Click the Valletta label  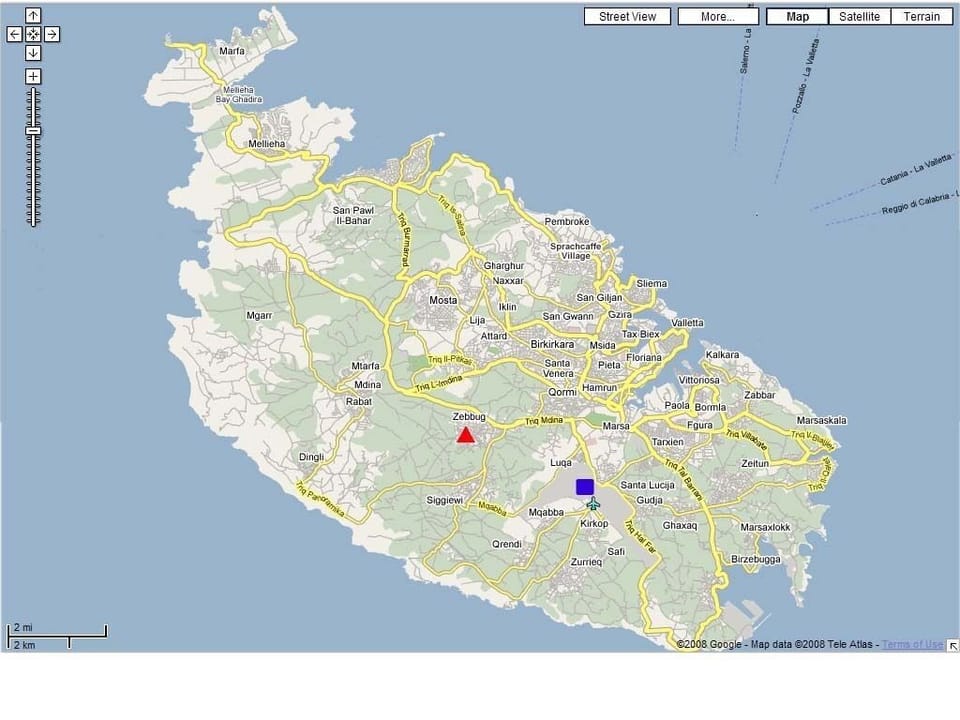pos(687,323)
